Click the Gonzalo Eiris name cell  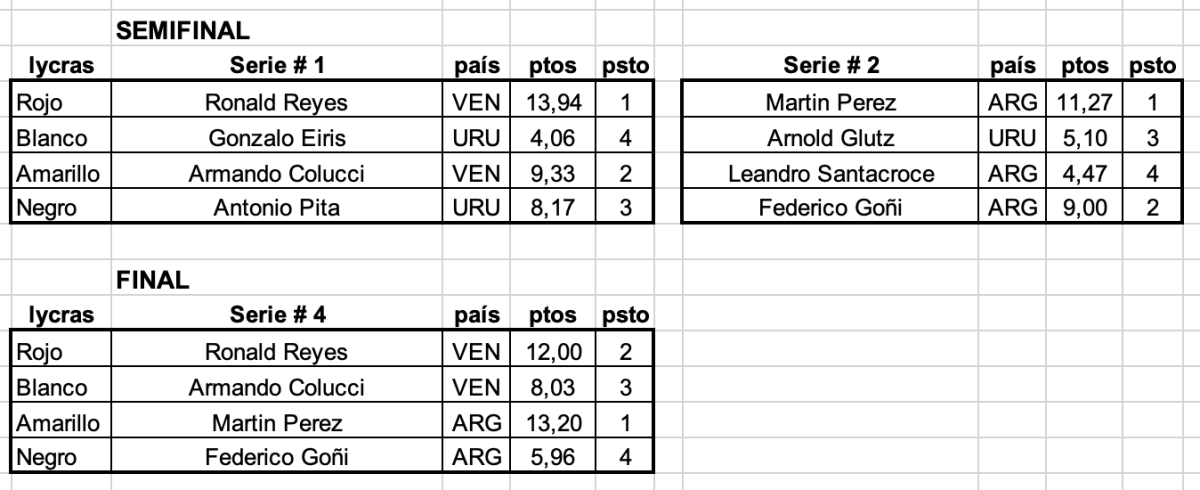click(x=275, y=137)
